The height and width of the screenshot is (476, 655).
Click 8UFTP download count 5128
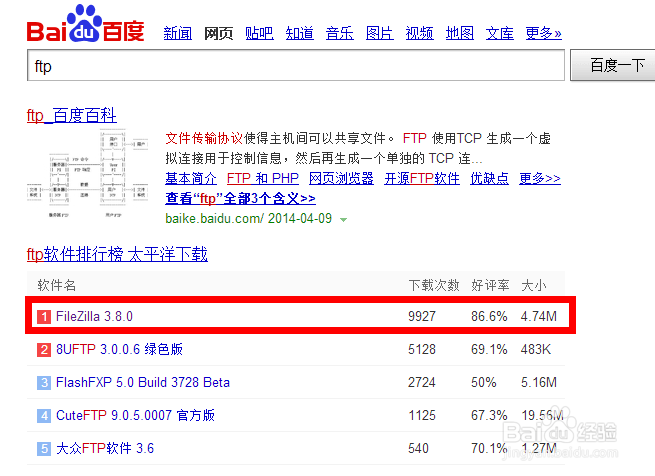(x=422, y=349)
